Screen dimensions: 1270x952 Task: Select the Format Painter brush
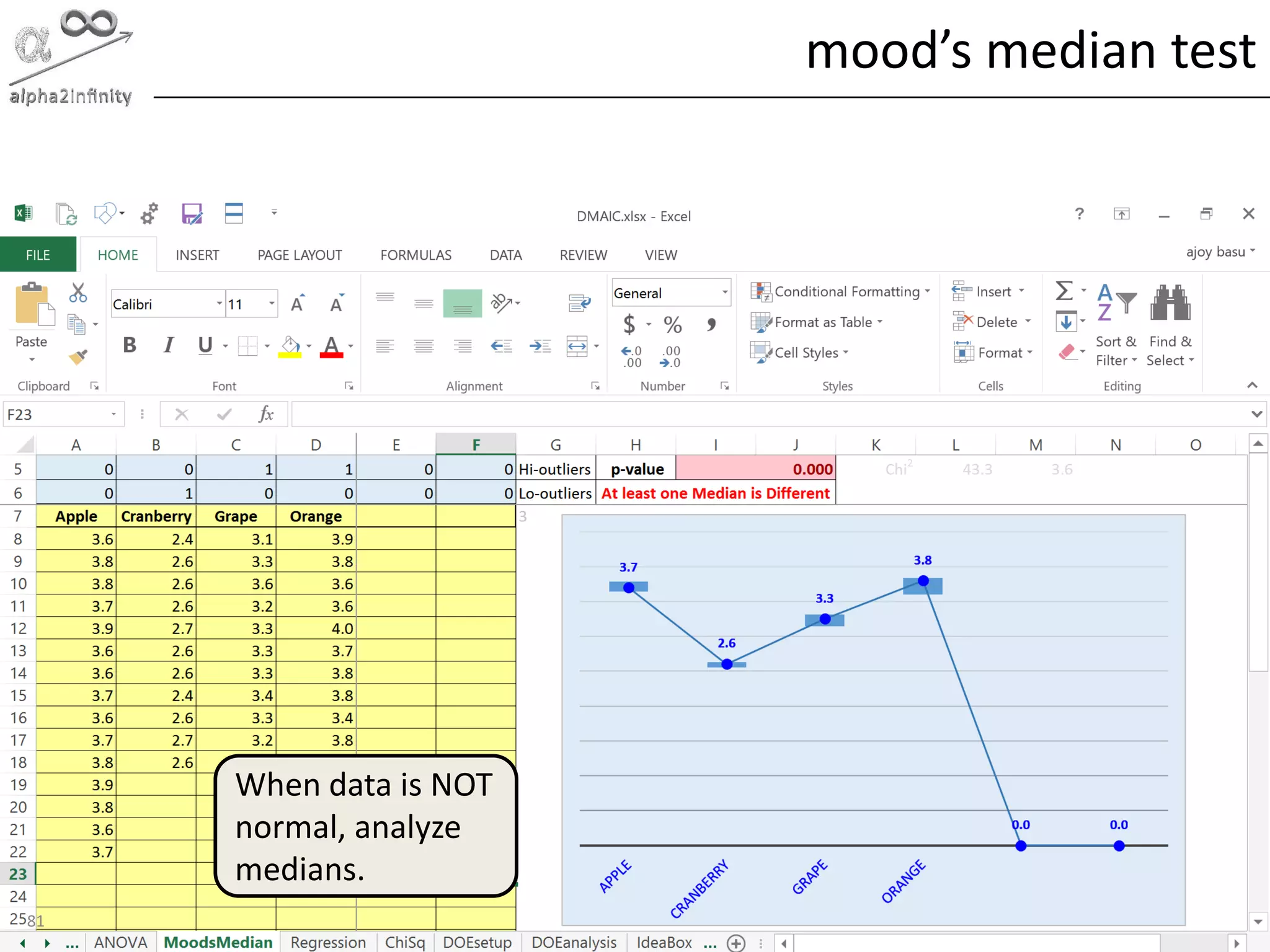click(x=78, y=357)
